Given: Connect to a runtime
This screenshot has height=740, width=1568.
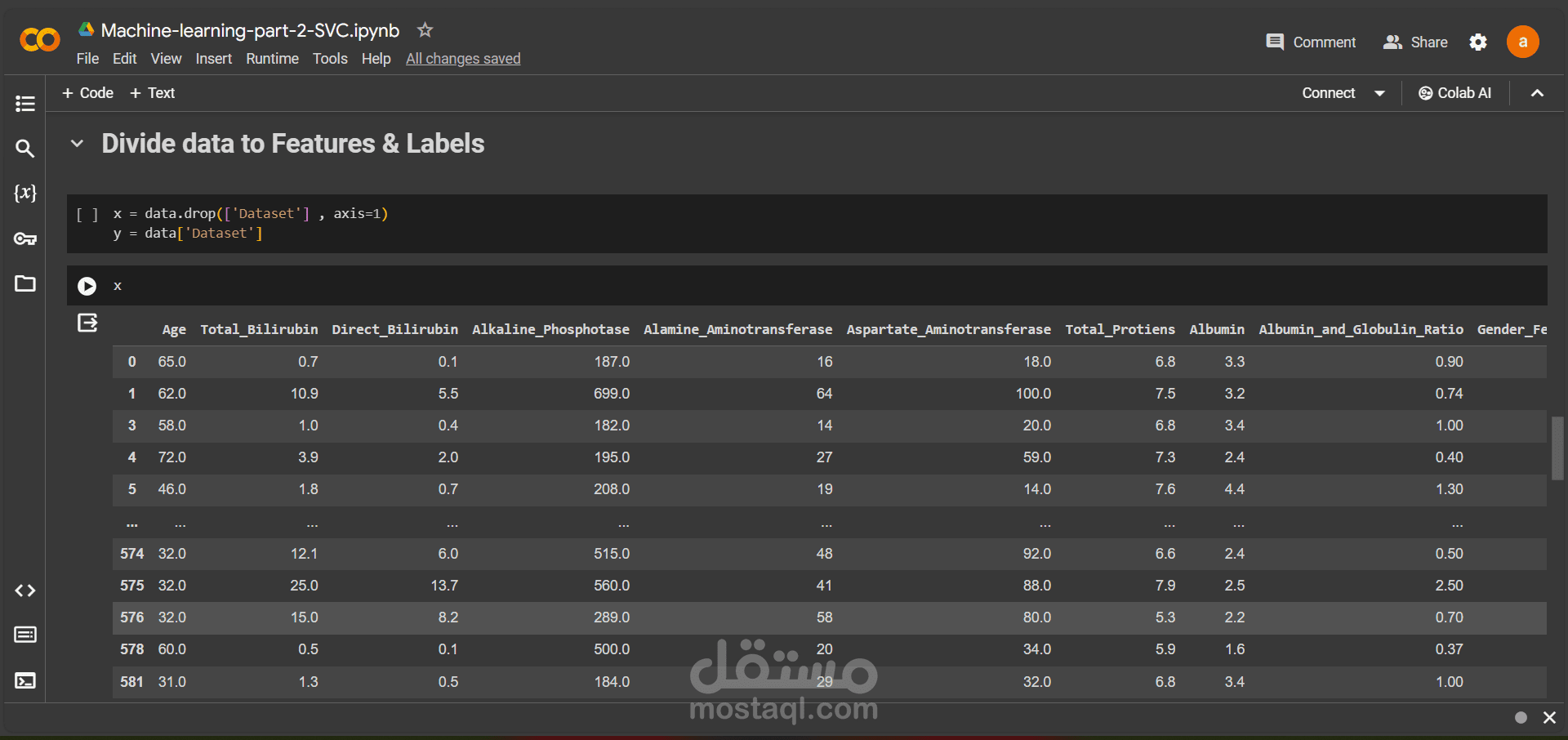Looking at the screenshot, I should 1328,93.
